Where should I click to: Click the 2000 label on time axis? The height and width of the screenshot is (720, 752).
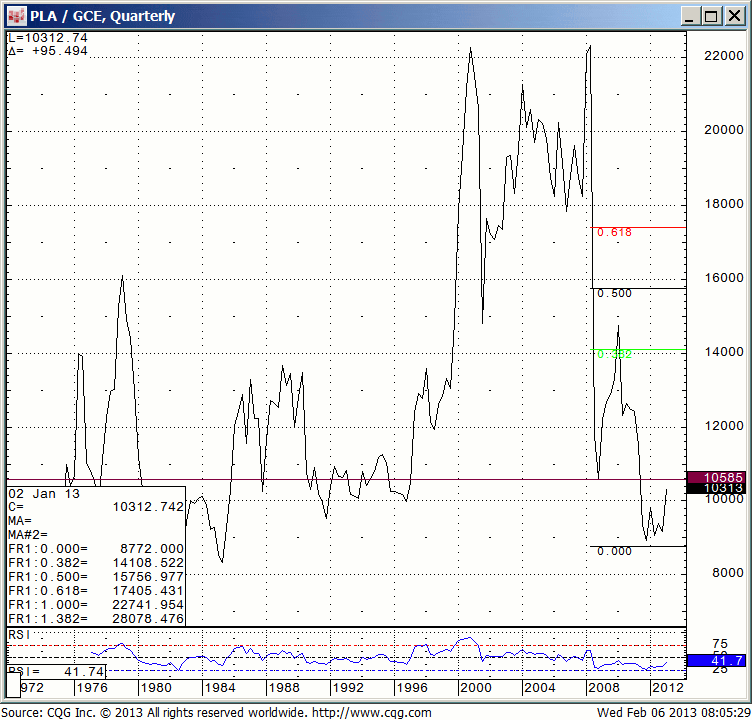point(476,688)
